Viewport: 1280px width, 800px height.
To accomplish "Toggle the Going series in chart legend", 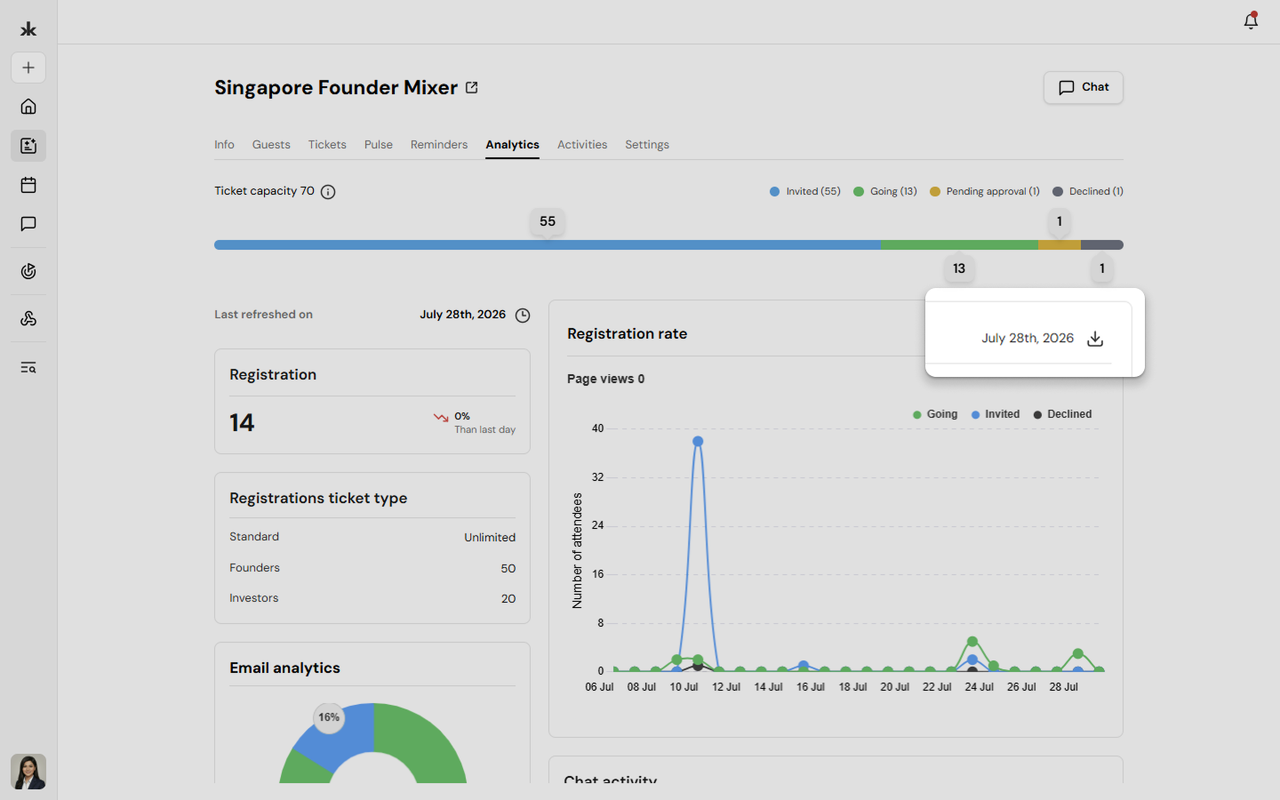I will tap(935, 414).
